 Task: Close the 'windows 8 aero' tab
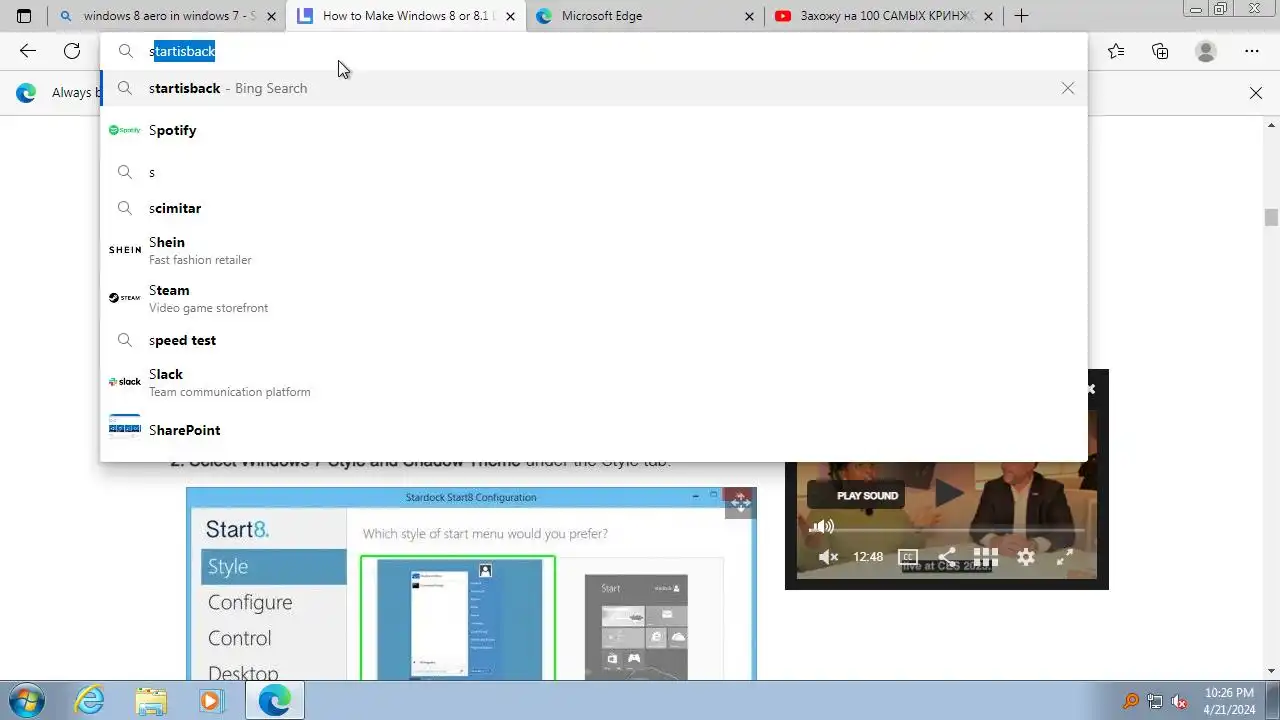click(x=271, y=16)
